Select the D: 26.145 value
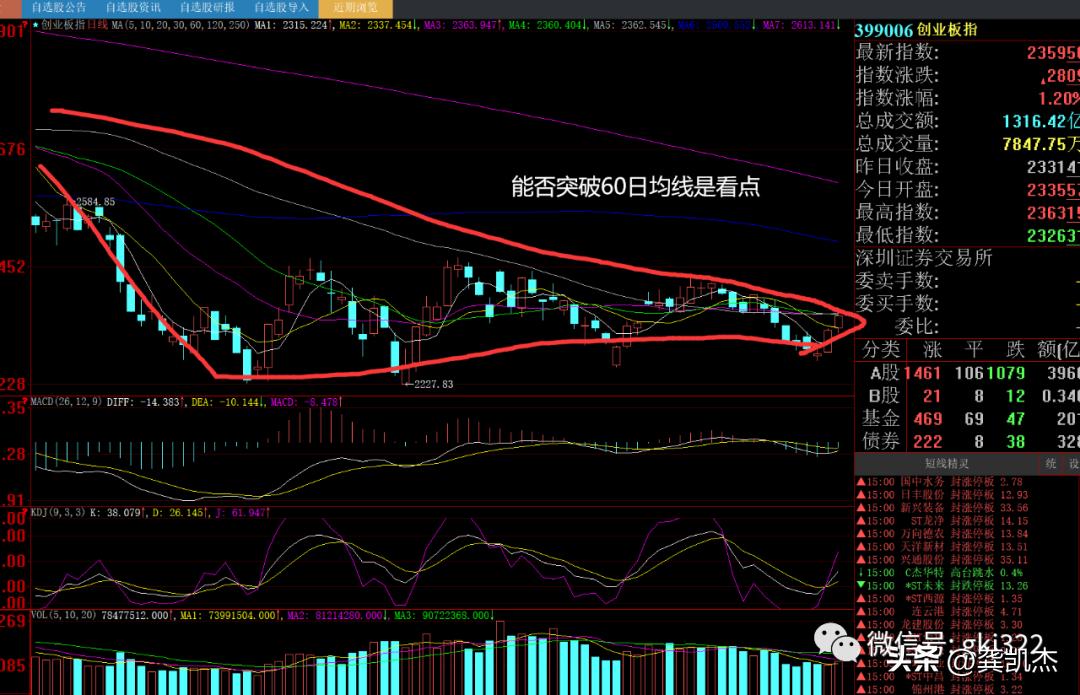Image resolution: width=1080 pixels, height=695 pixels. pyautogui.click(x=180, y=513)
